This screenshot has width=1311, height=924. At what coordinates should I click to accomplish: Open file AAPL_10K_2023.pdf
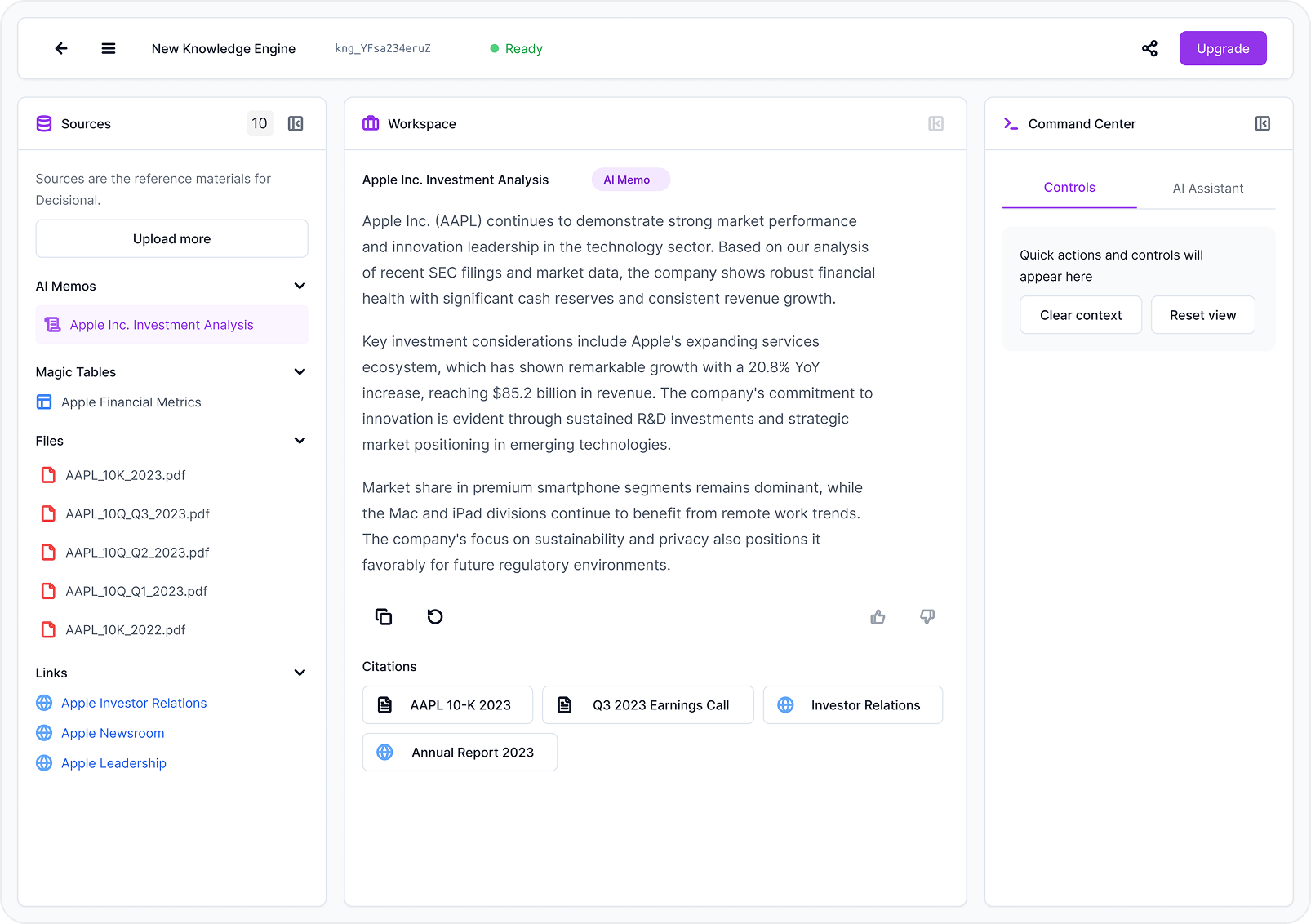tap(126, 475)
